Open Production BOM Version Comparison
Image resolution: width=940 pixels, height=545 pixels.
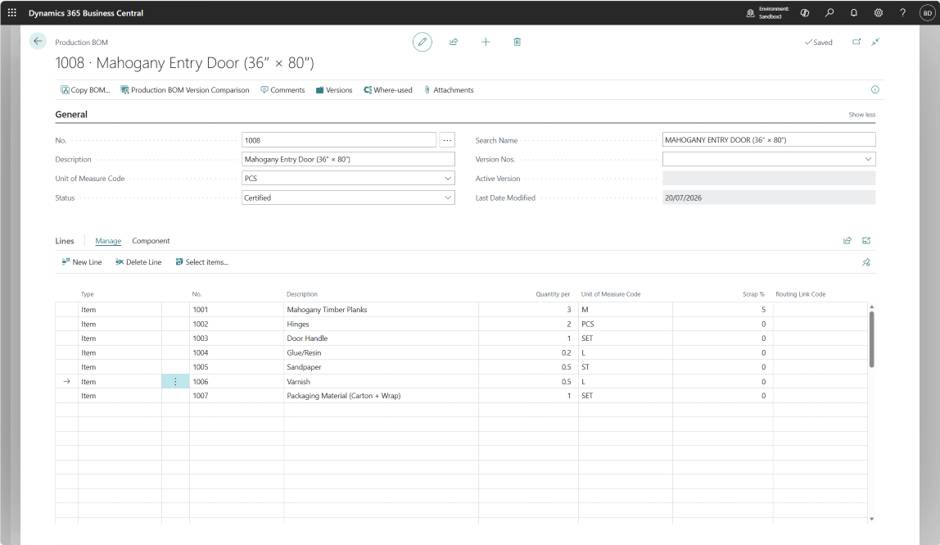click(185, 90)
